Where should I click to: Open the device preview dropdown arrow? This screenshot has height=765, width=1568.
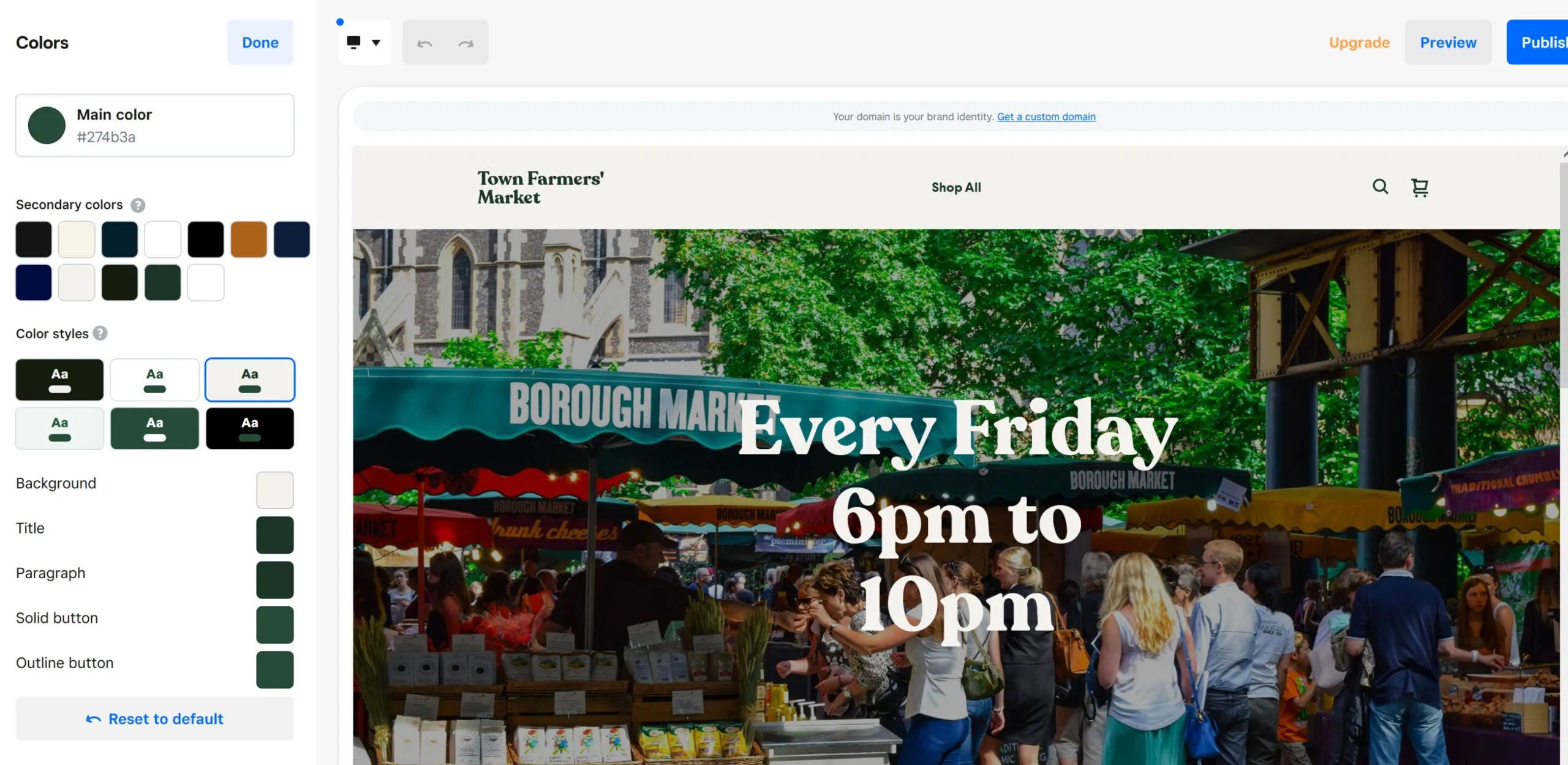point(377,43)
